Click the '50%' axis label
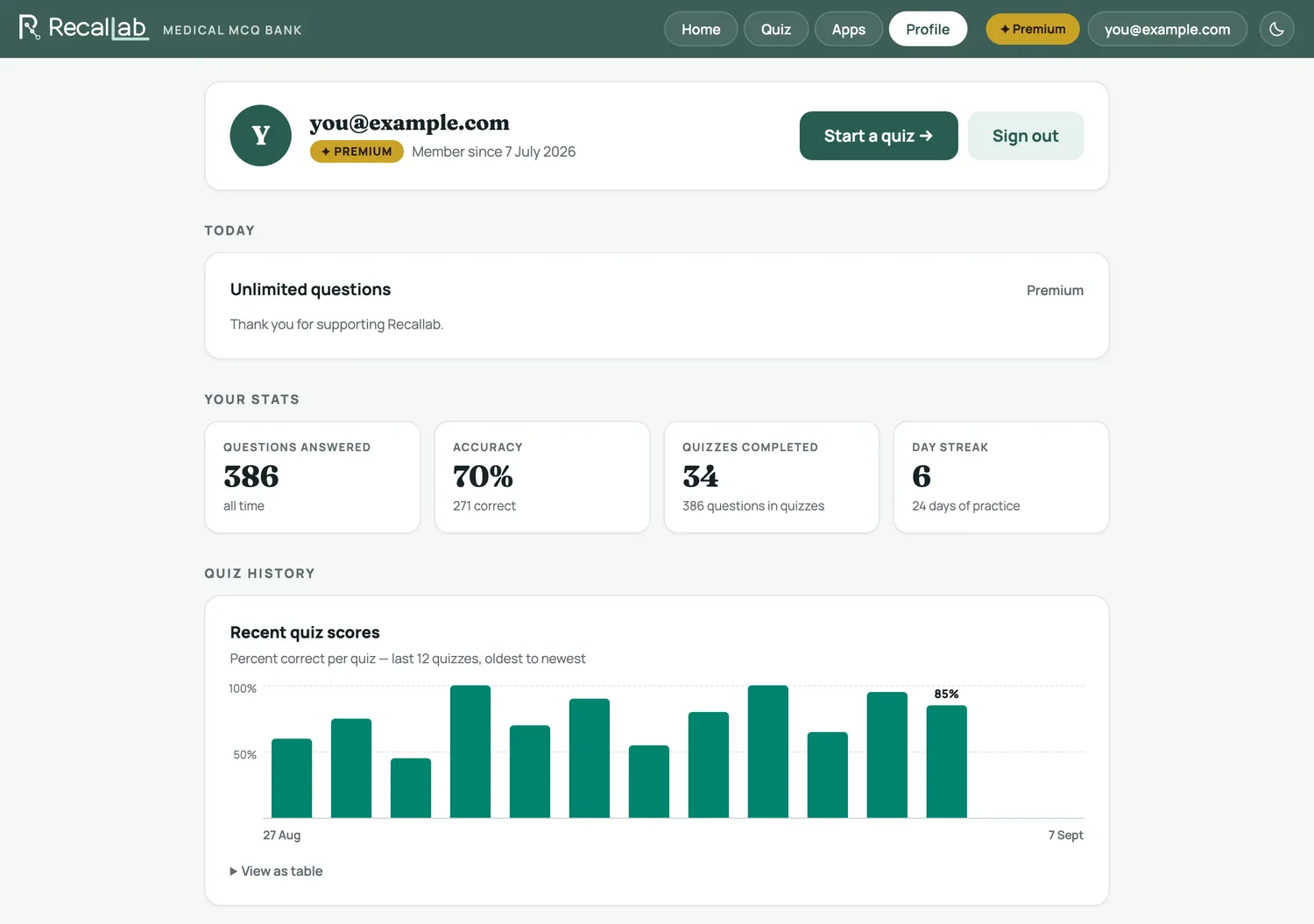Screen dimensions: 1314x924 (x=245, y=754)
